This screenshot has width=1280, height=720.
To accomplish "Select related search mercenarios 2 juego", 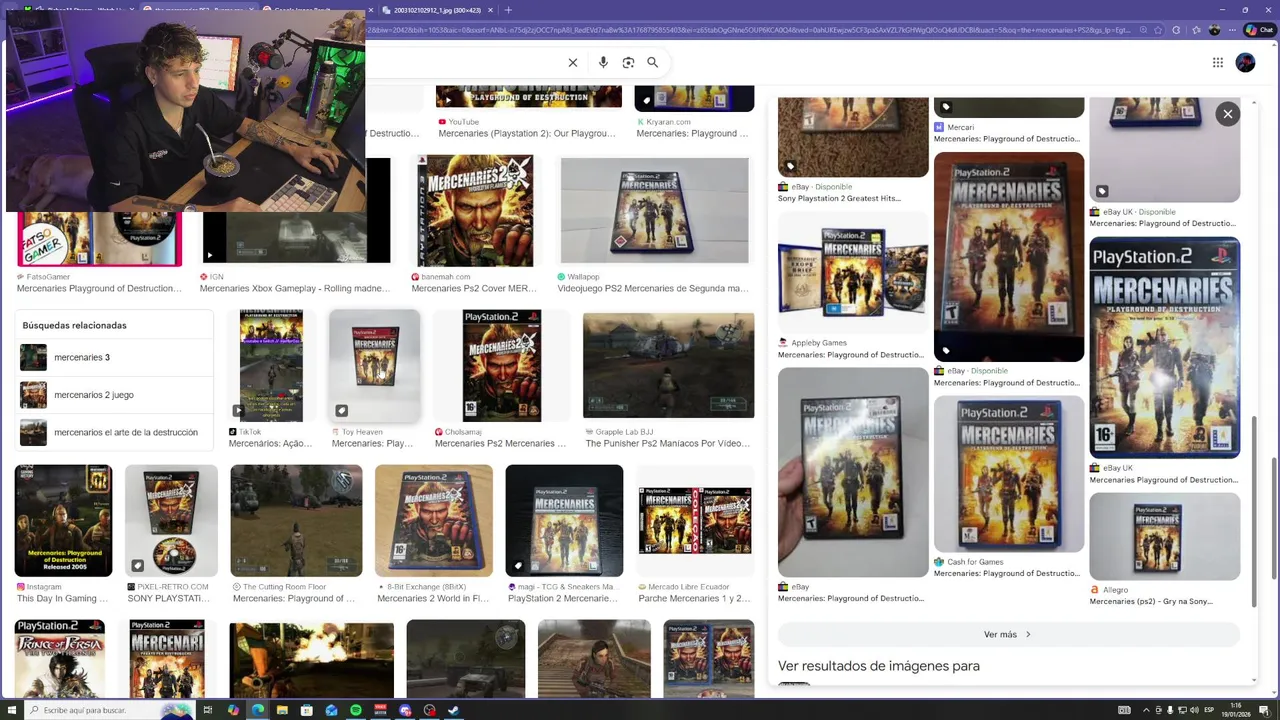I will pos(115,395).
